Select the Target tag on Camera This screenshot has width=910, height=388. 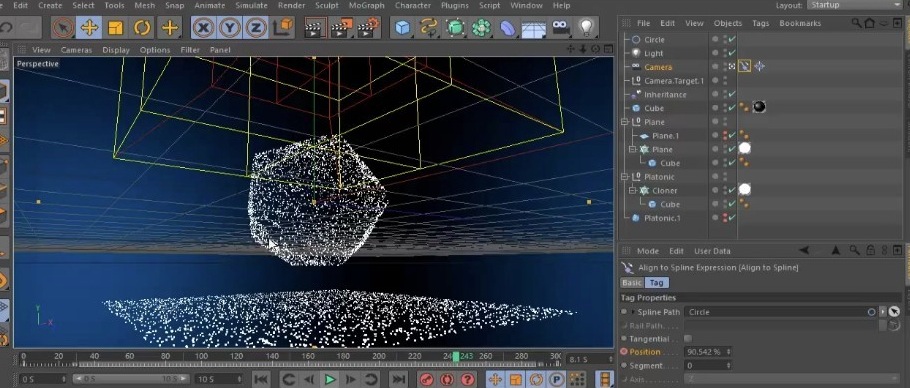click(759, 66)
